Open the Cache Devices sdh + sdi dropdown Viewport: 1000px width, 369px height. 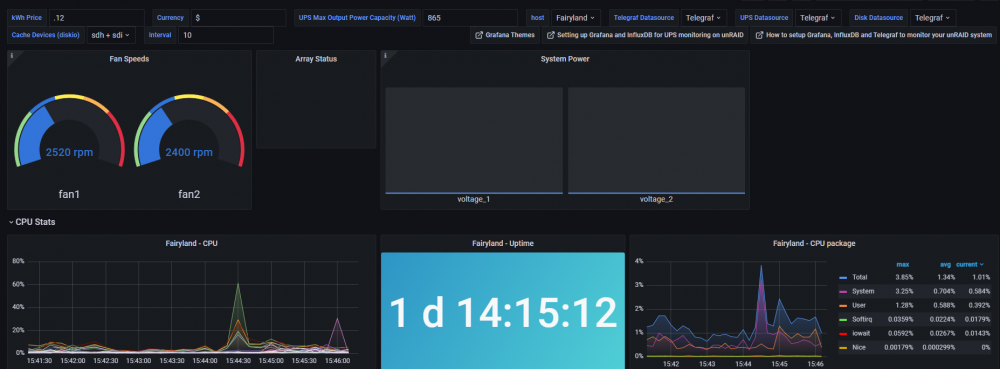pos(111,35)
